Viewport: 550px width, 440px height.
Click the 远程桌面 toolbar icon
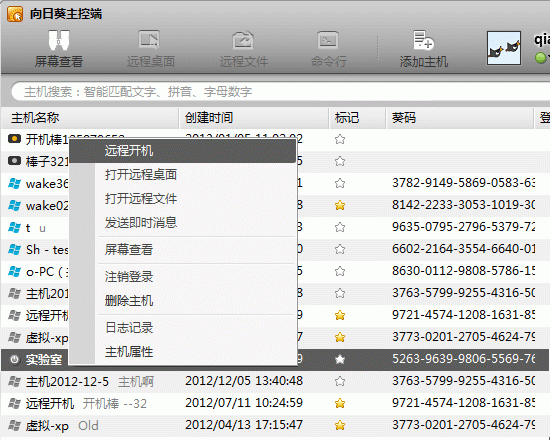(149, 40)
